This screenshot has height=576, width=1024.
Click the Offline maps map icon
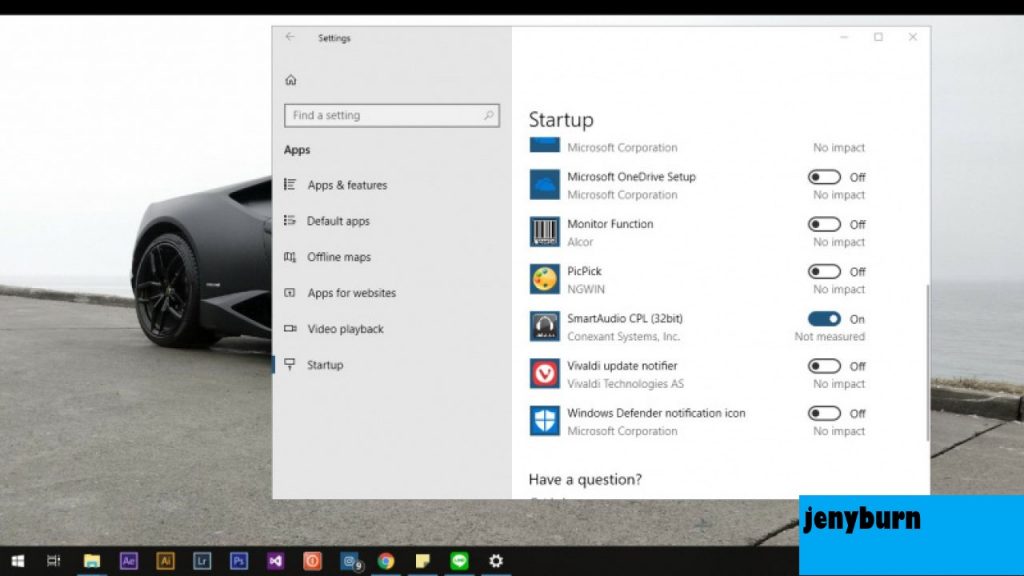290,257
